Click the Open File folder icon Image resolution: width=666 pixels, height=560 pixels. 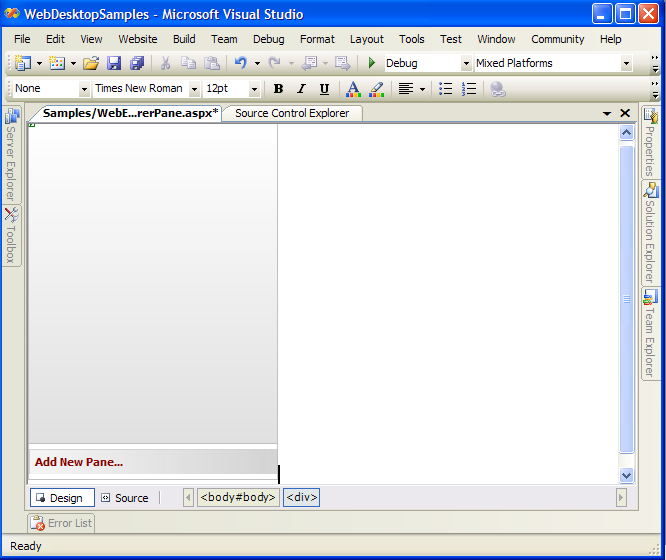(x=91, y=63)
